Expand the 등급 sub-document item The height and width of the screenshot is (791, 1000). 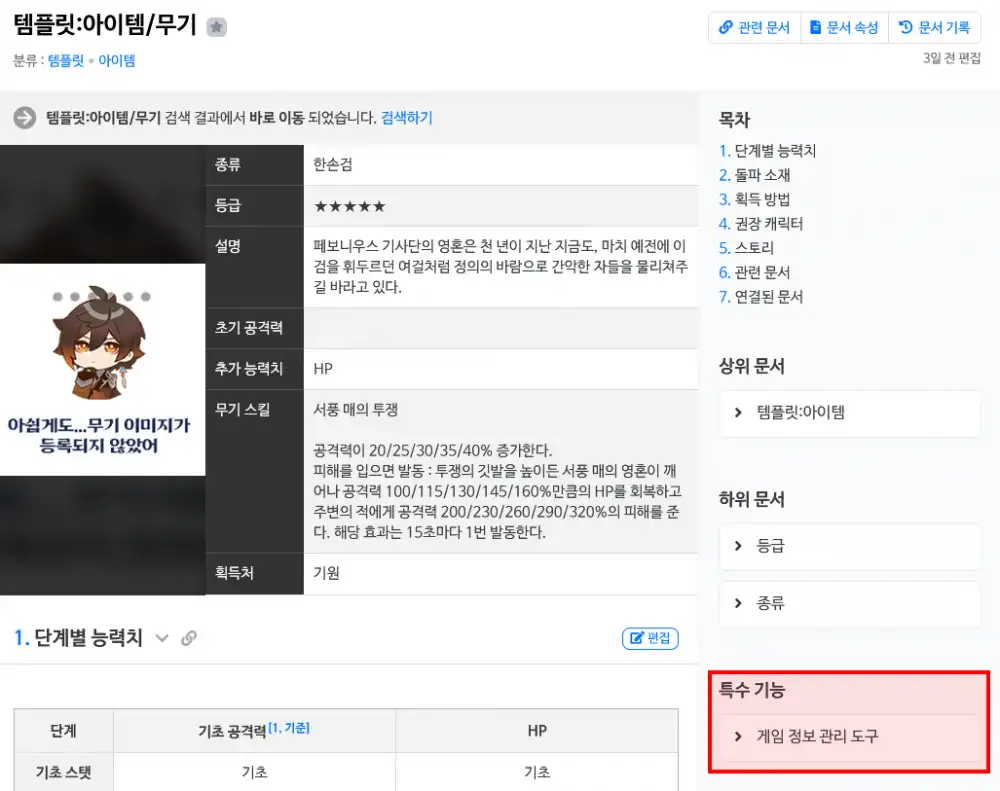pos(849,546)
